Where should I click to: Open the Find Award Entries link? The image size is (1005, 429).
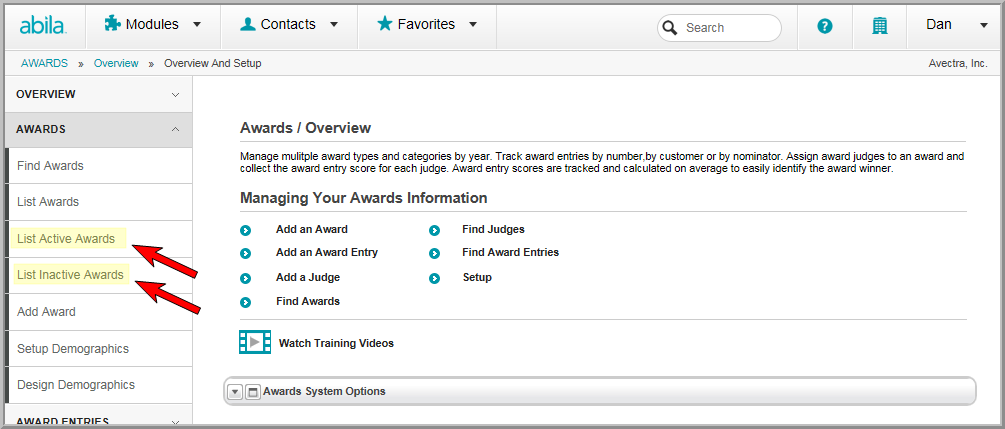[510, 253]
